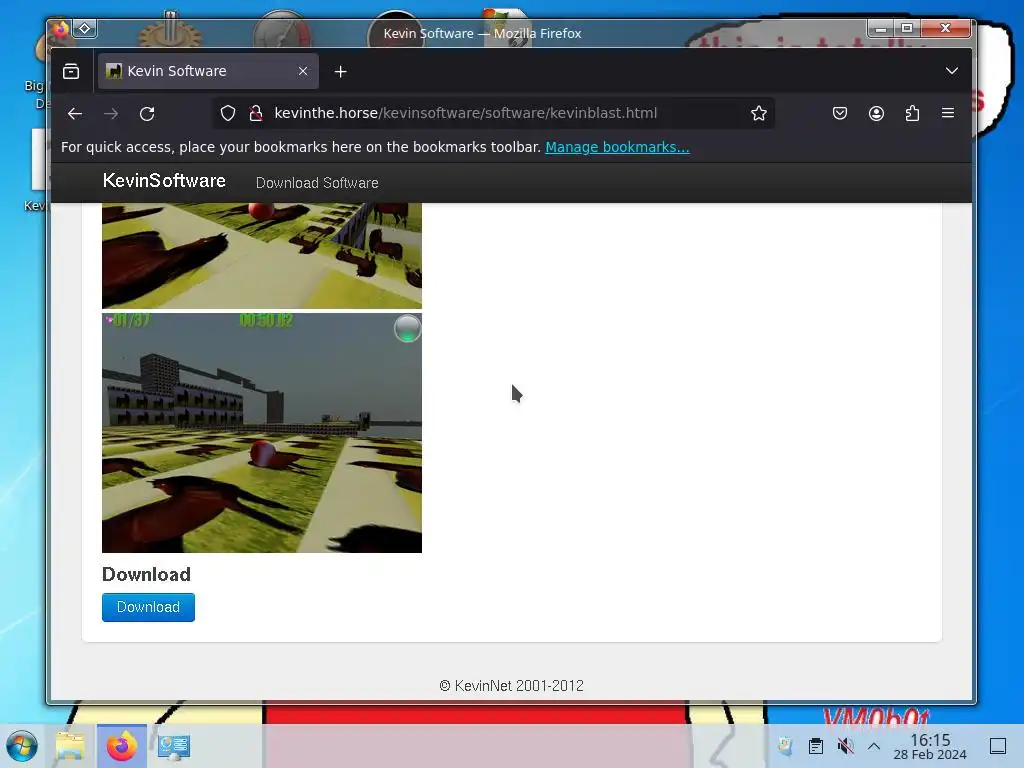Go to KevinSoftware home brand link

point(164,181)
